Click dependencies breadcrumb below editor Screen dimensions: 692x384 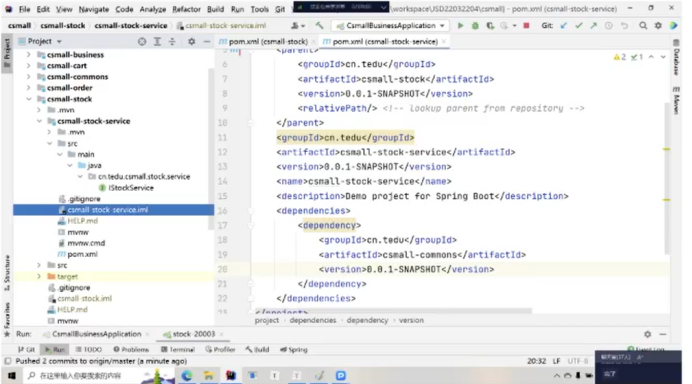click(312, 320)
